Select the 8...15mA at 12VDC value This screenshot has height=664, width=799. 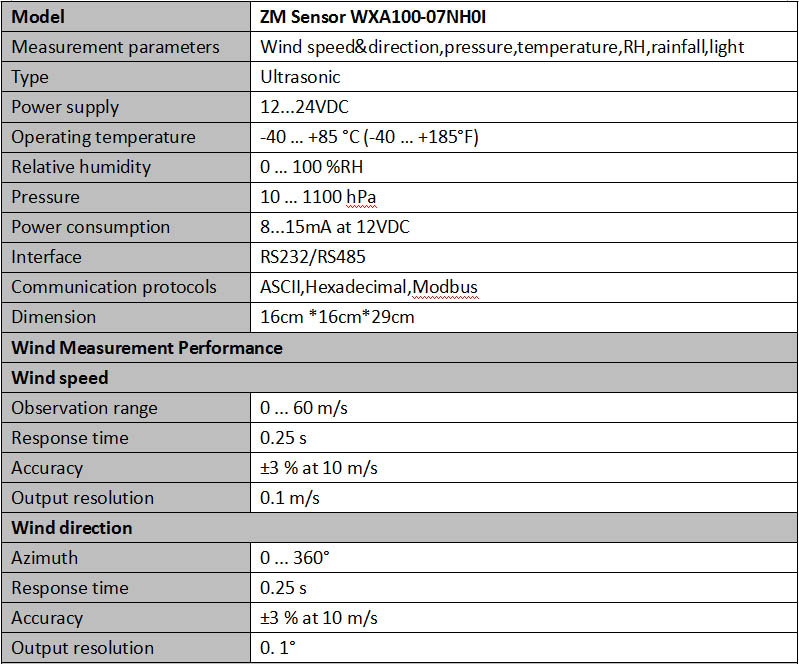tap(334, 227)
